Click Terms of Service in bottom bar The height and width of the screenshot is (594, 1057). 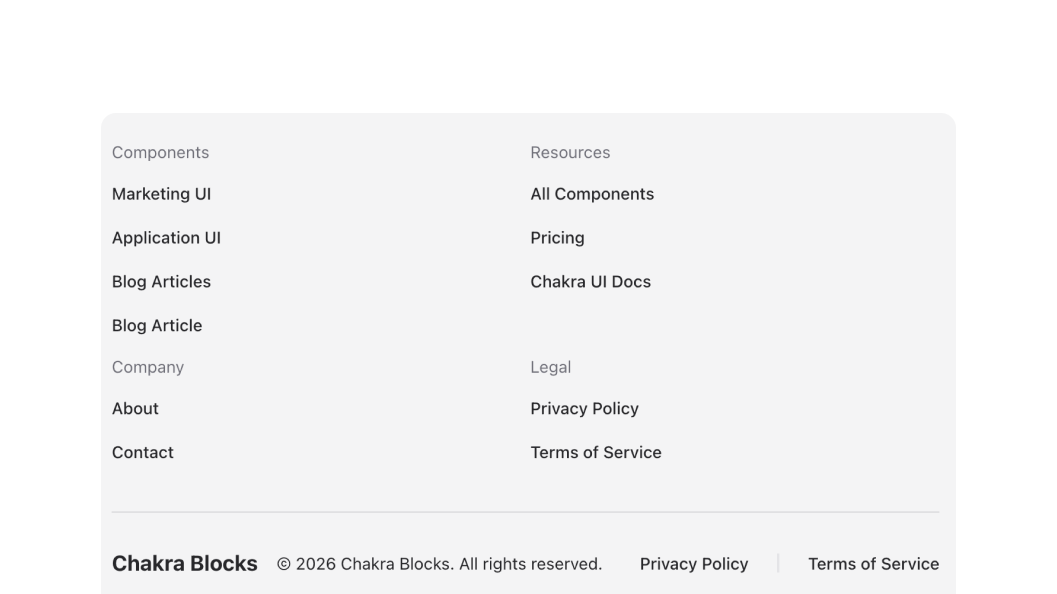tap(873, 564)
